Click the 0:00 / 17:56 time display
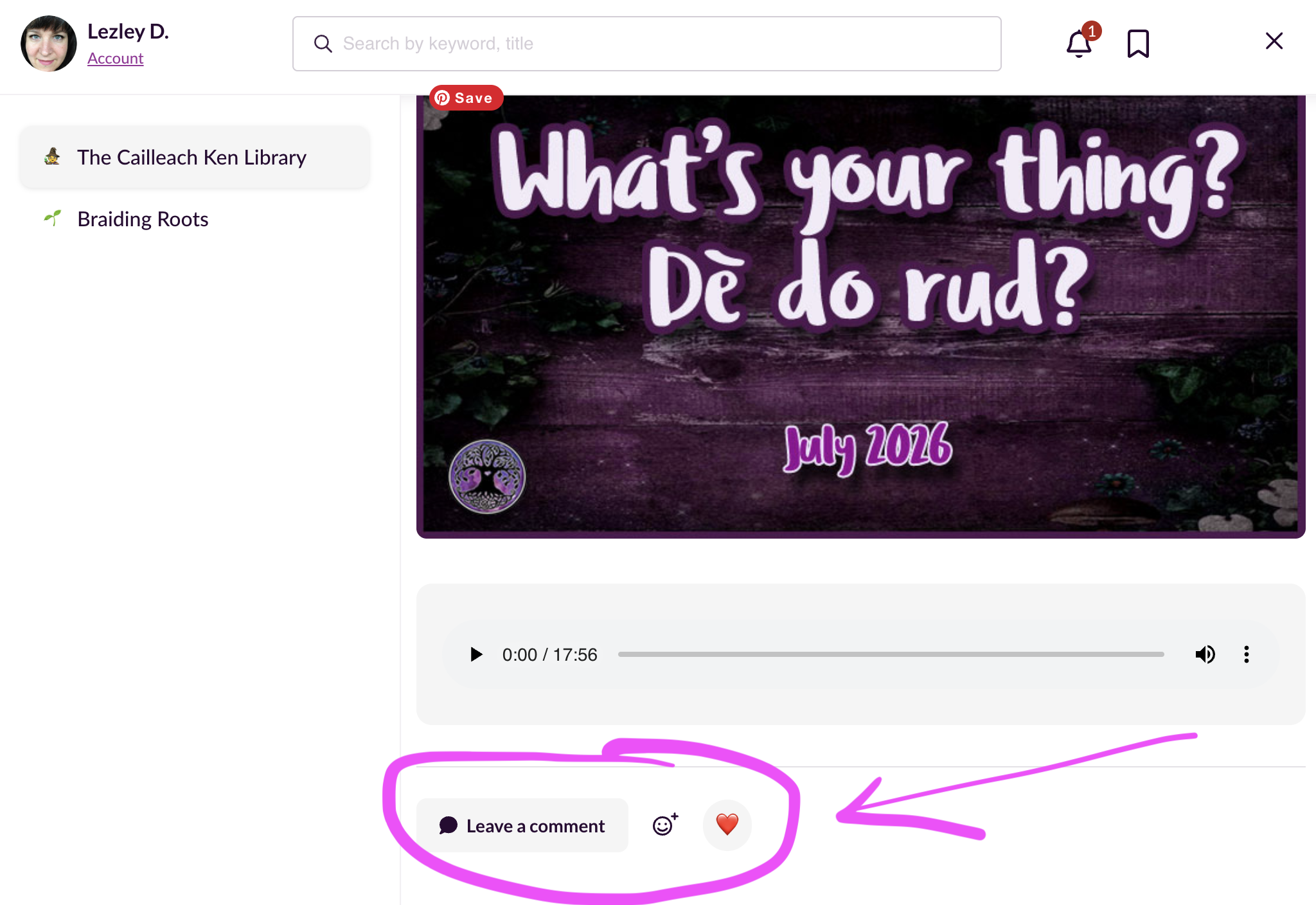Viewport: 1316px width, 905px height. pyautogui.click(x=549, y=654)
